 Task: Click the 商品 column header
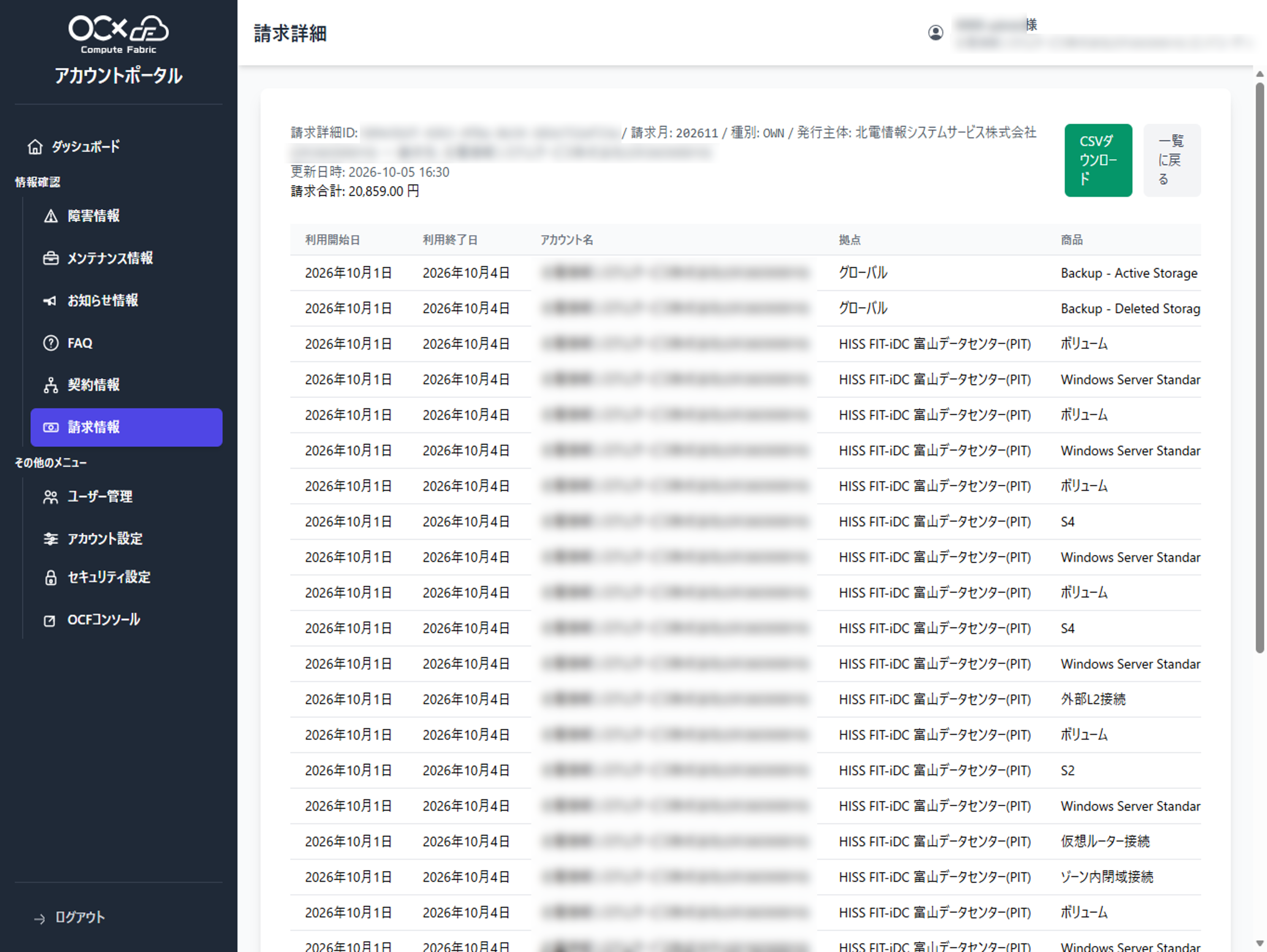(x=1072, y=240)
